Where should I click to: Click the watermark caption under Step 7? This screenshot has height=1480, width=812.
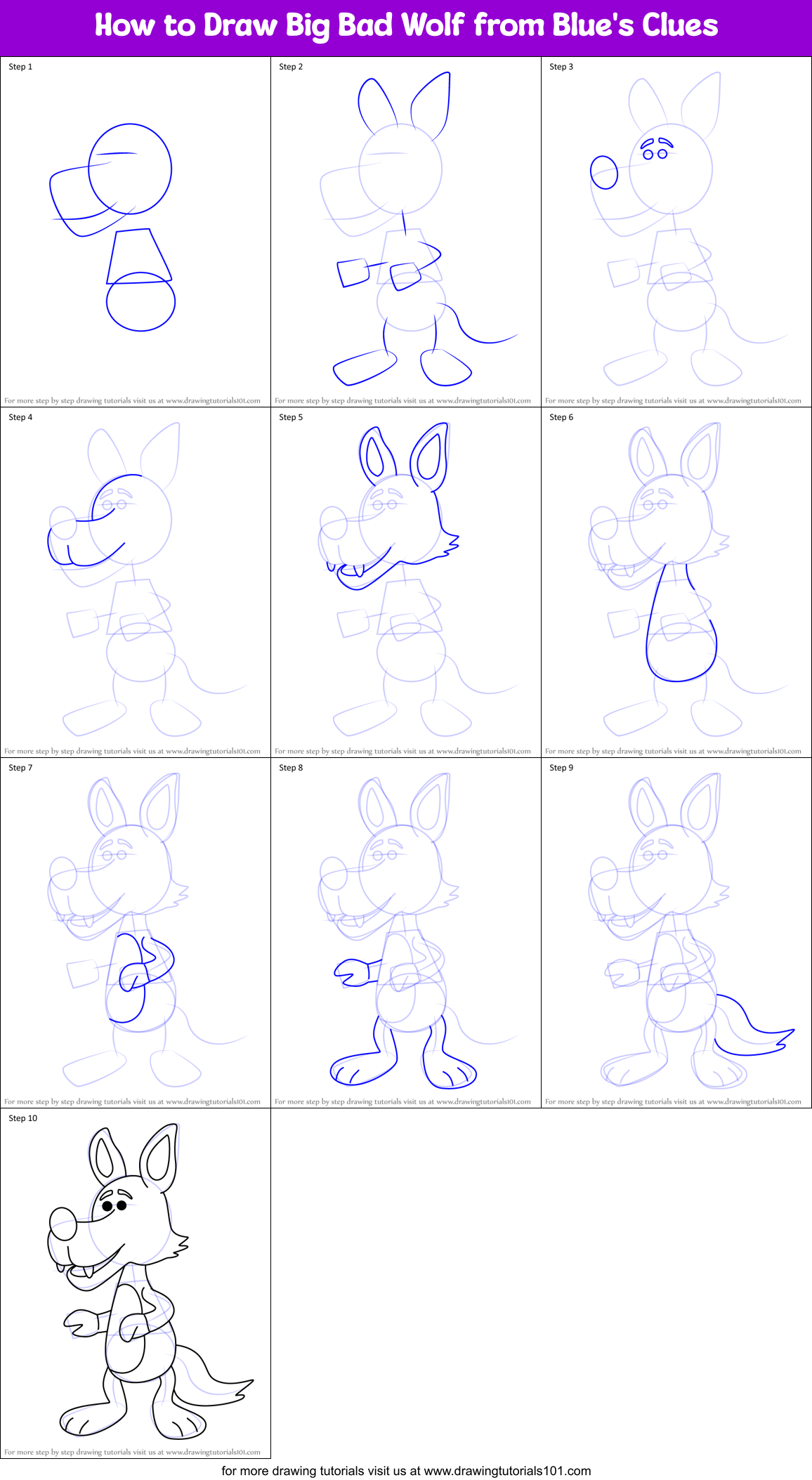pos(132,1102)
